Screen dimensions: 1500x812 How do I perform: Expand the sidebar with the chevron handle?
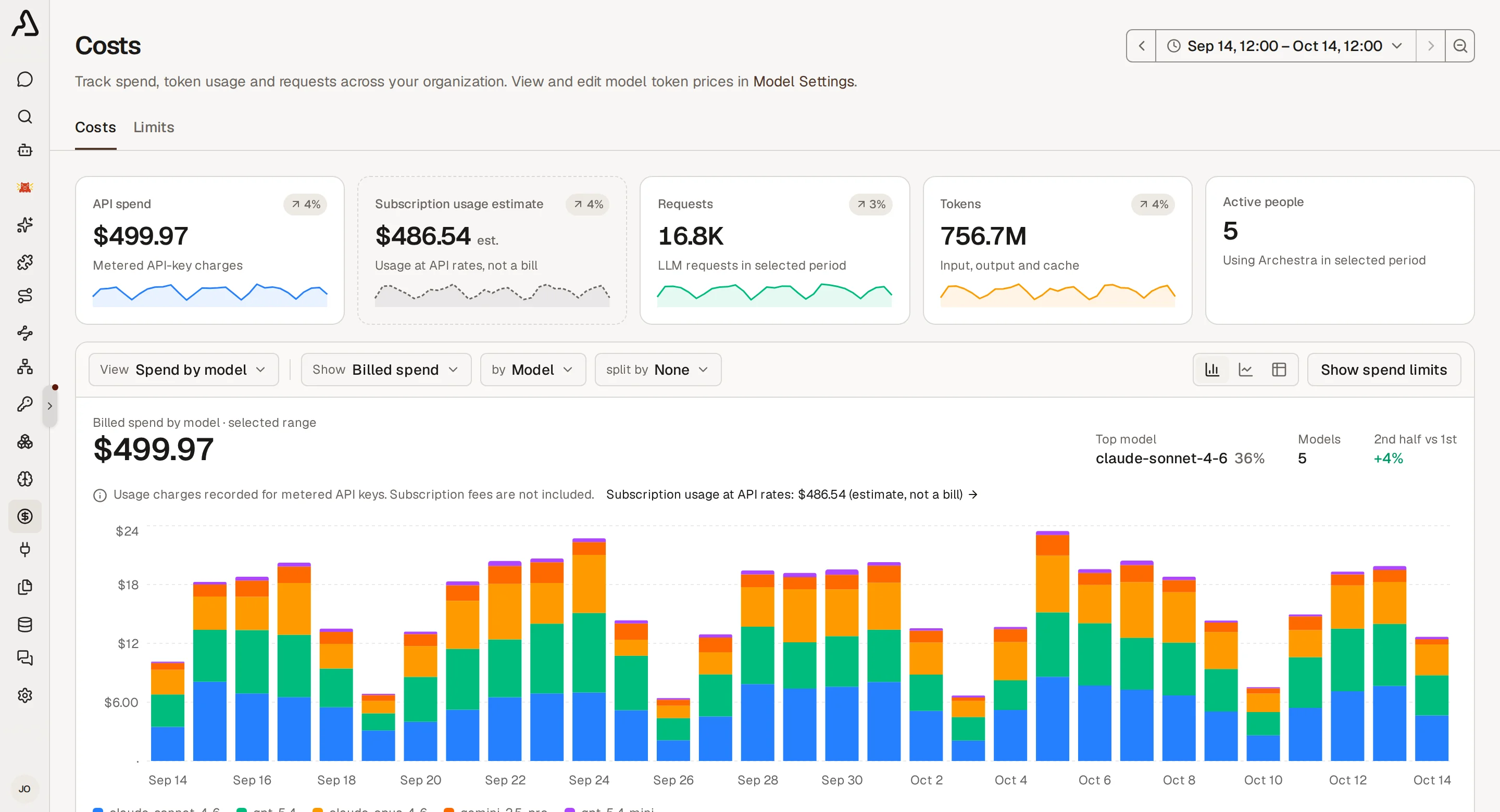pos(50,405)
